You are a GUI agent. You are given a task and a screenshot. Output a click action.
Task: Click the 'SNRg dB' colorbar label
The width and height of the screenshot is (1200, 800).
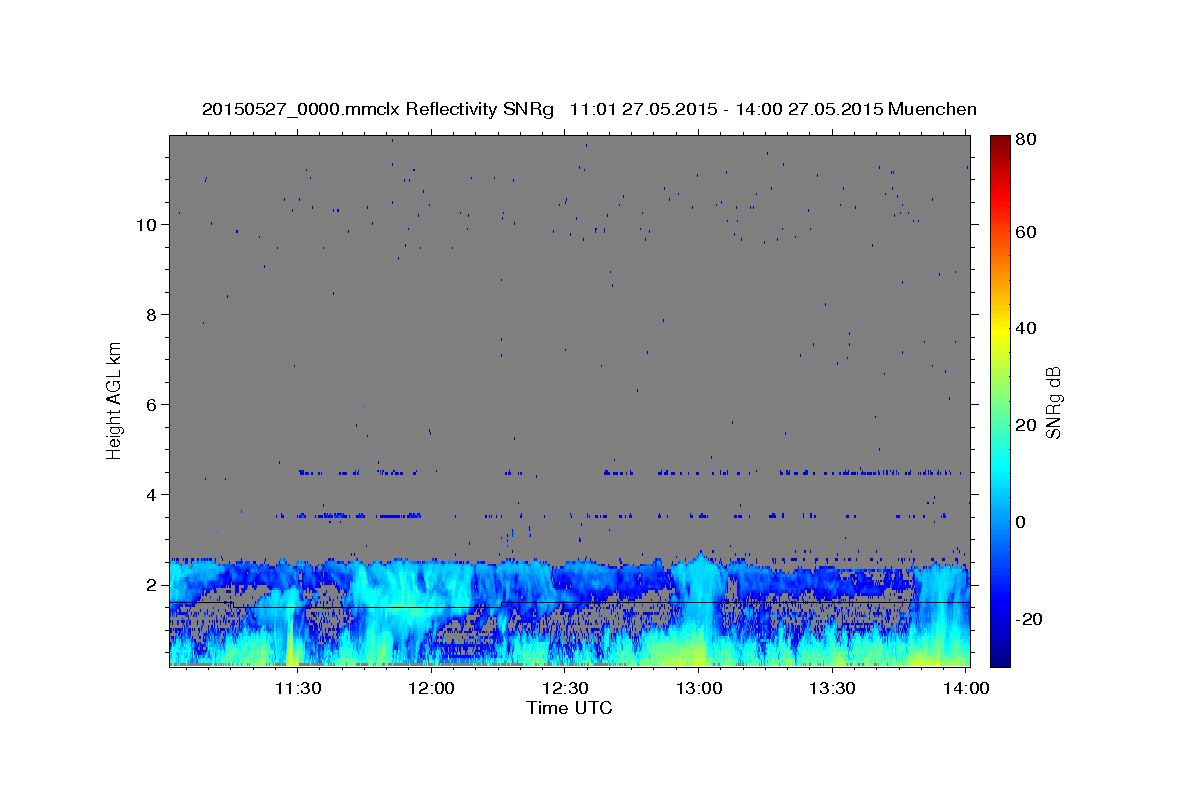click(1053, 402)
